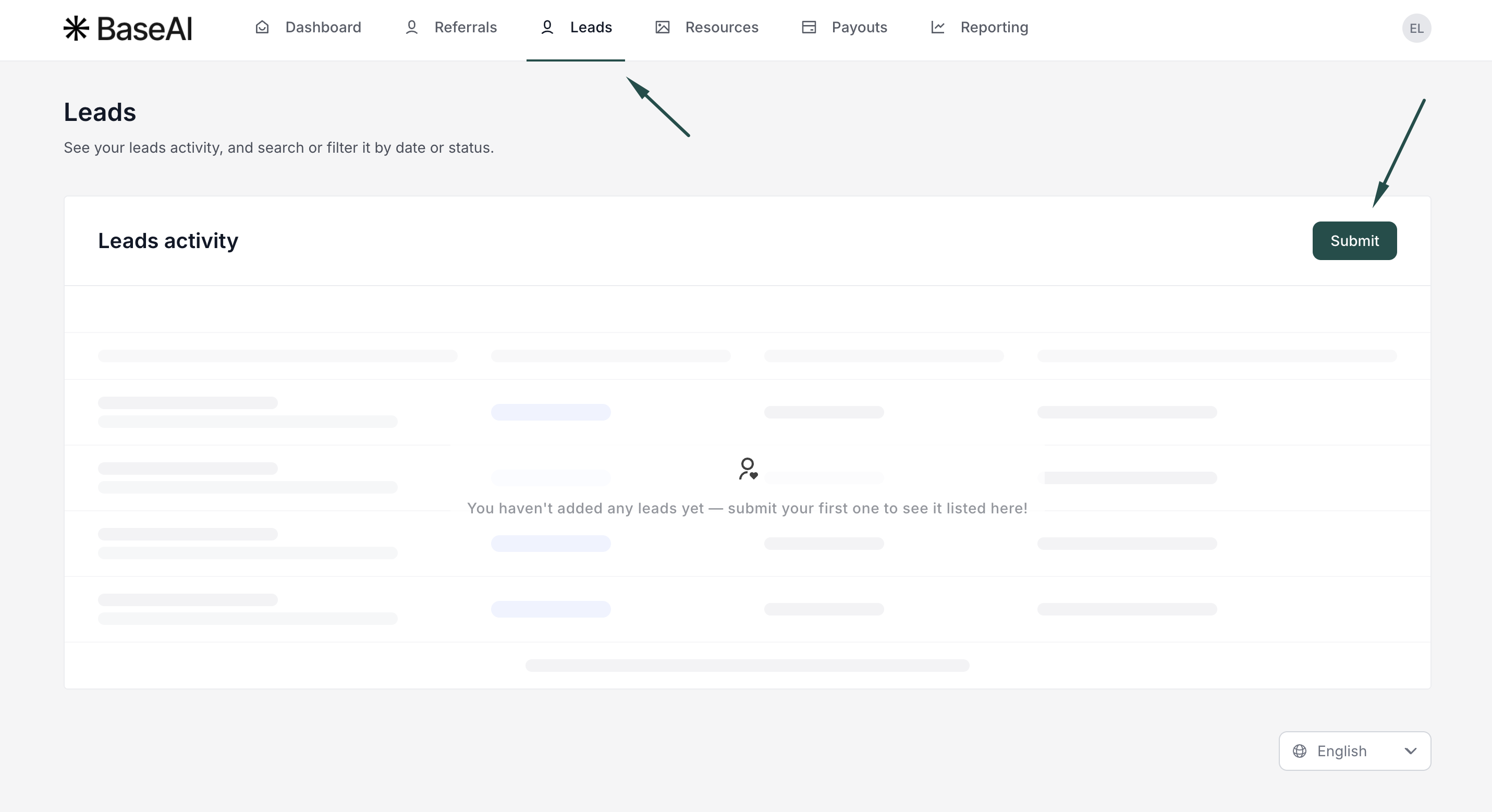The width and height of the screenshot is (1492, 812).
Task: Navigate to the Payouts tab
Action: click(x=859, y=27)
